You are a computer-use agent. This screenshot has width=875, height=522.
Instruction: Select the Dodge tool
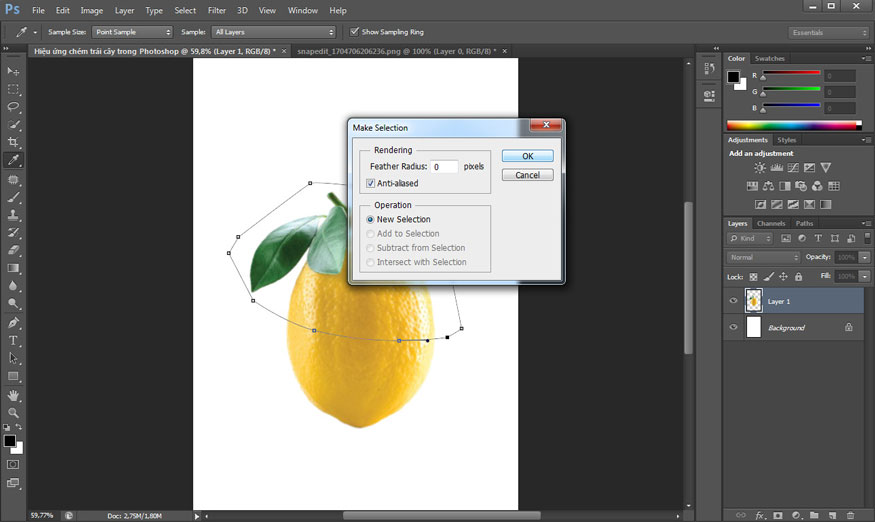[x=13, y=304]
